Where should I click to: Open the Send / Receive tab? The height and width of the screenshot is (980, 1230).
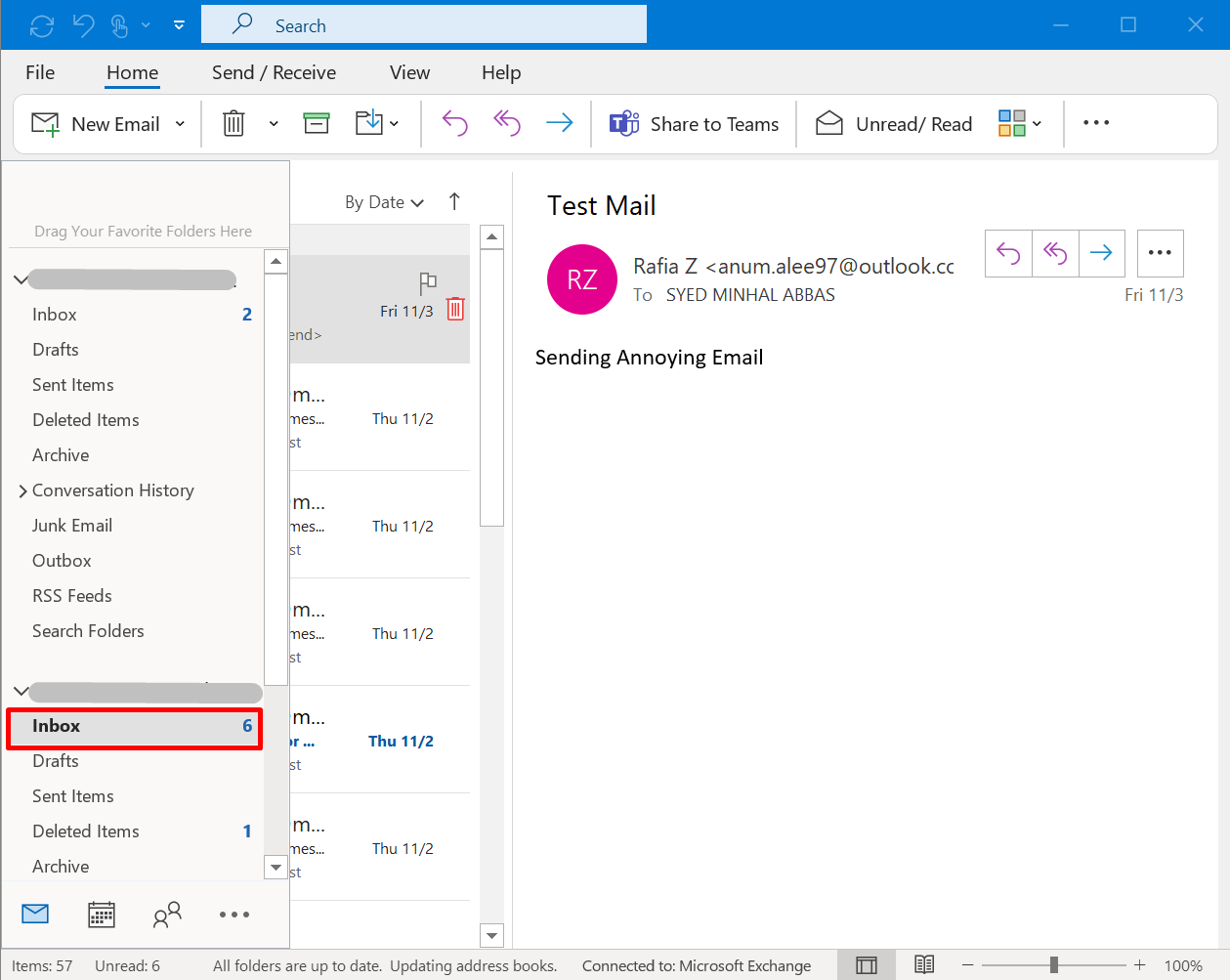[274, 72]
